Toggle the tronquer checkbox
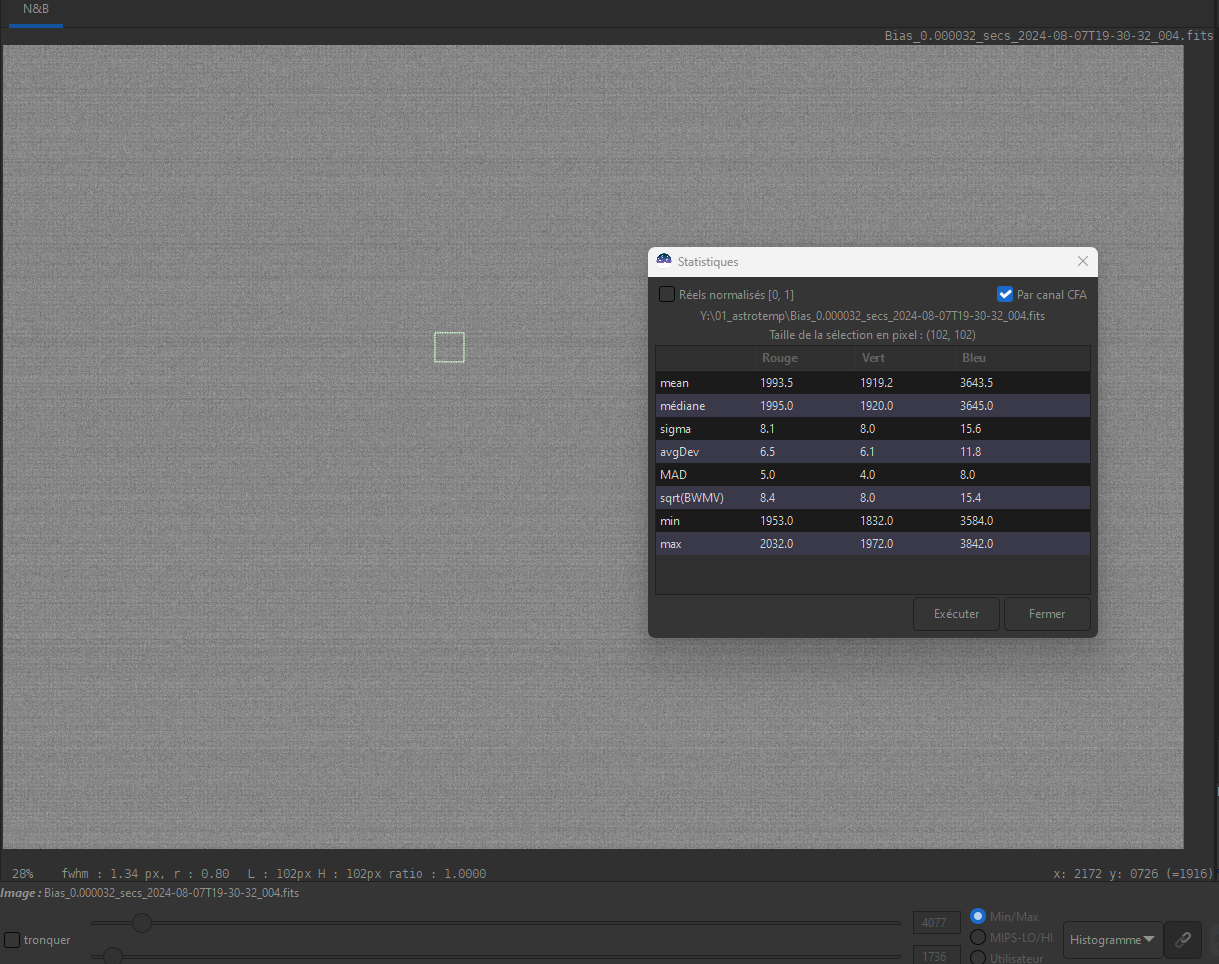1219x964 pixels. (12, 940)
